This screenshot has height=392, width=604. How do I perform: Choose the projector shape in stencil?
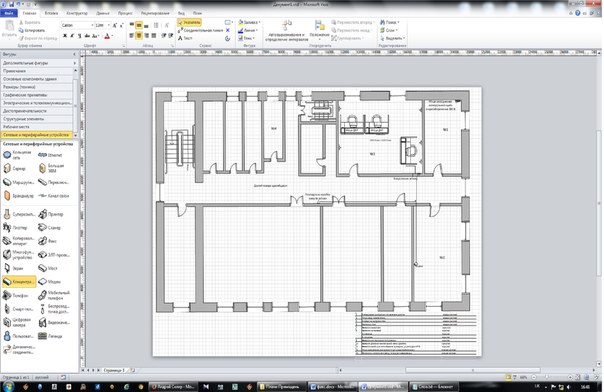[x=54, y=255]
